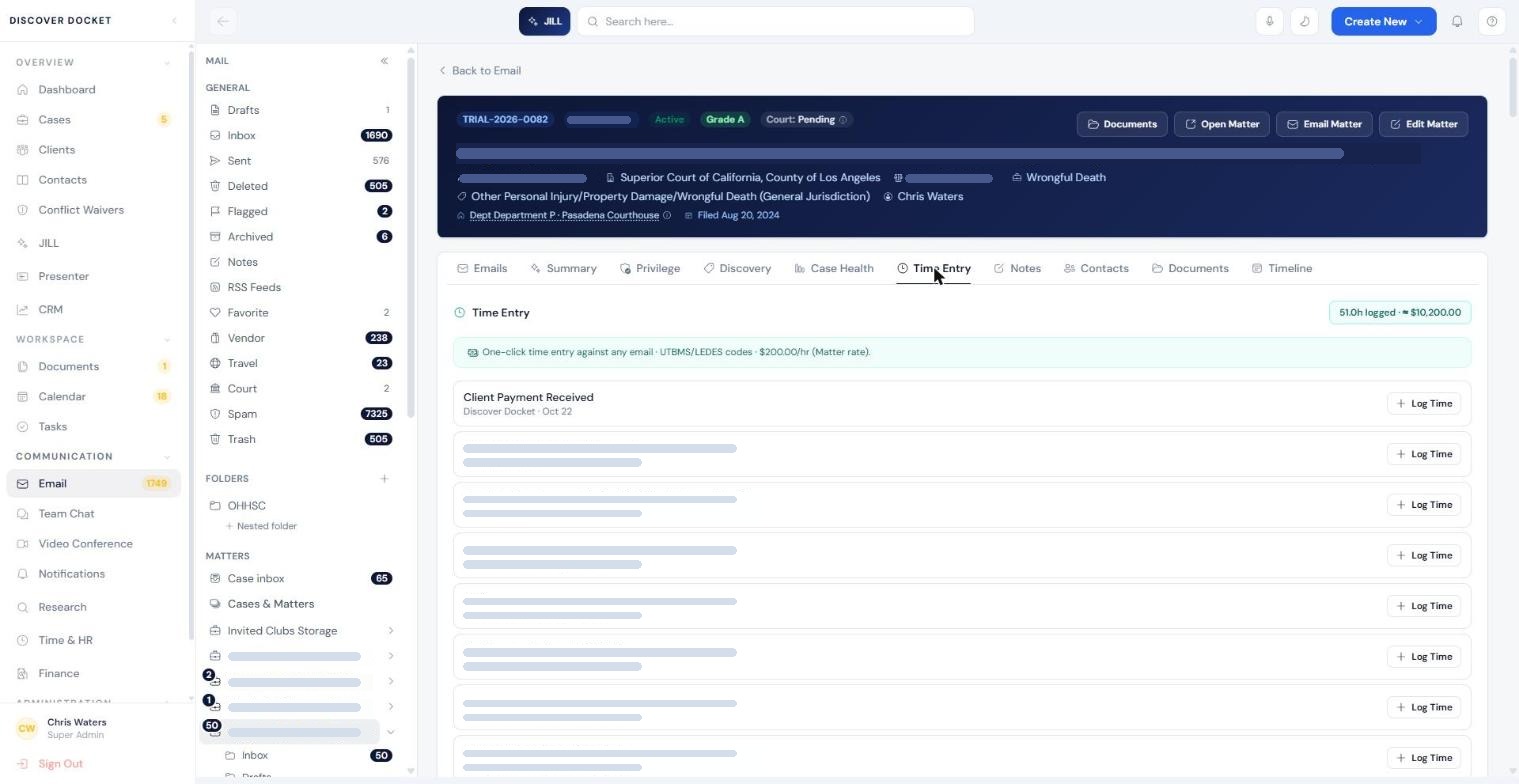Open the Discovery tab
The image size is (1519, 784).
737,268
